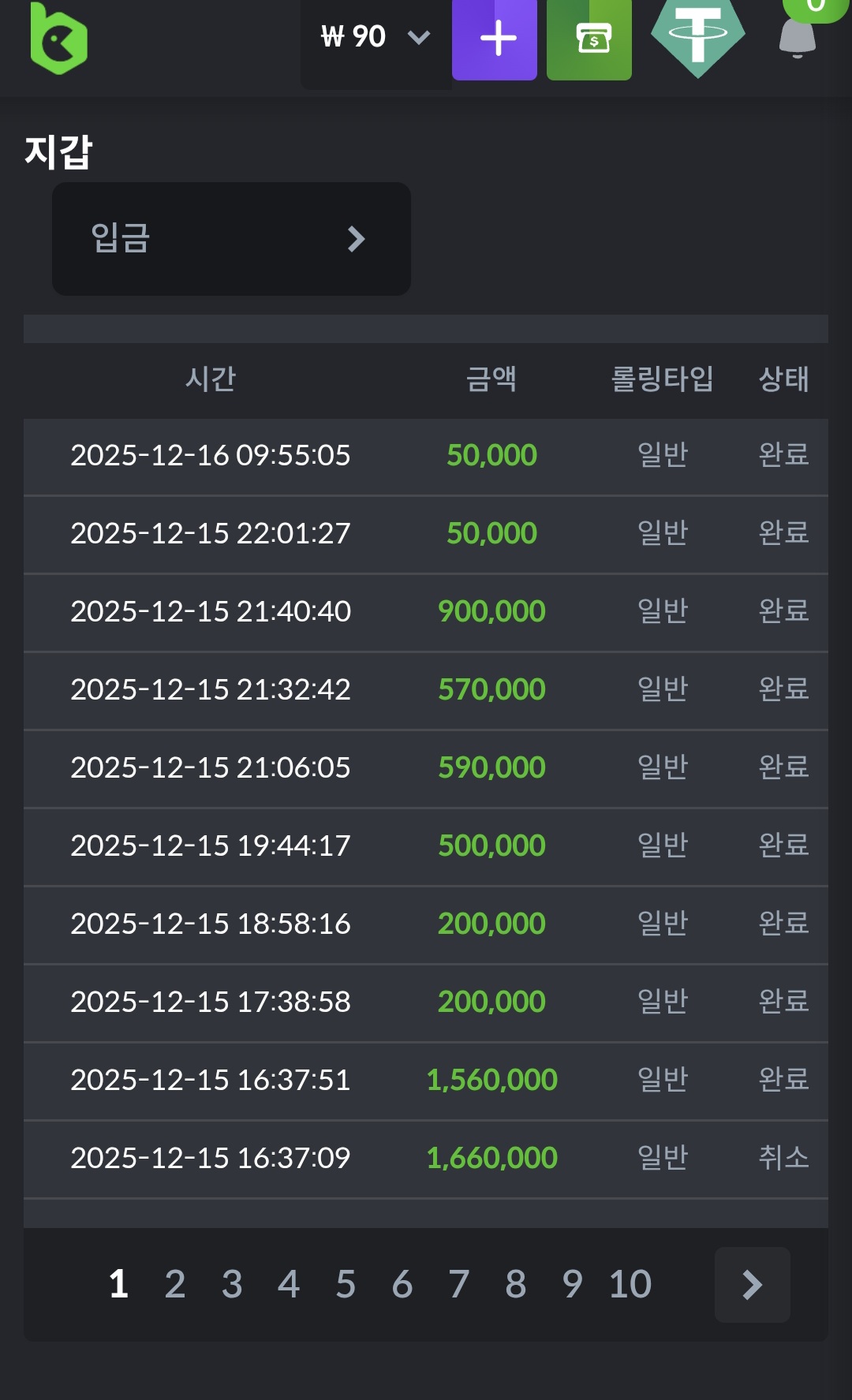Click the 2025-12-16 09:55:05 transaction
This screenshot has height=1400, width=852.
(210, 456)
